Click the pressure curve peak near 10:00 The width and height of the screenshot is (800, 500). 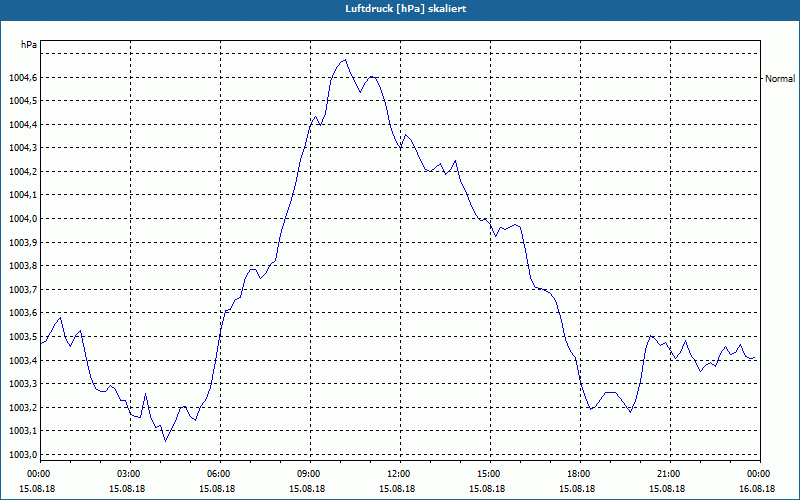345,60
